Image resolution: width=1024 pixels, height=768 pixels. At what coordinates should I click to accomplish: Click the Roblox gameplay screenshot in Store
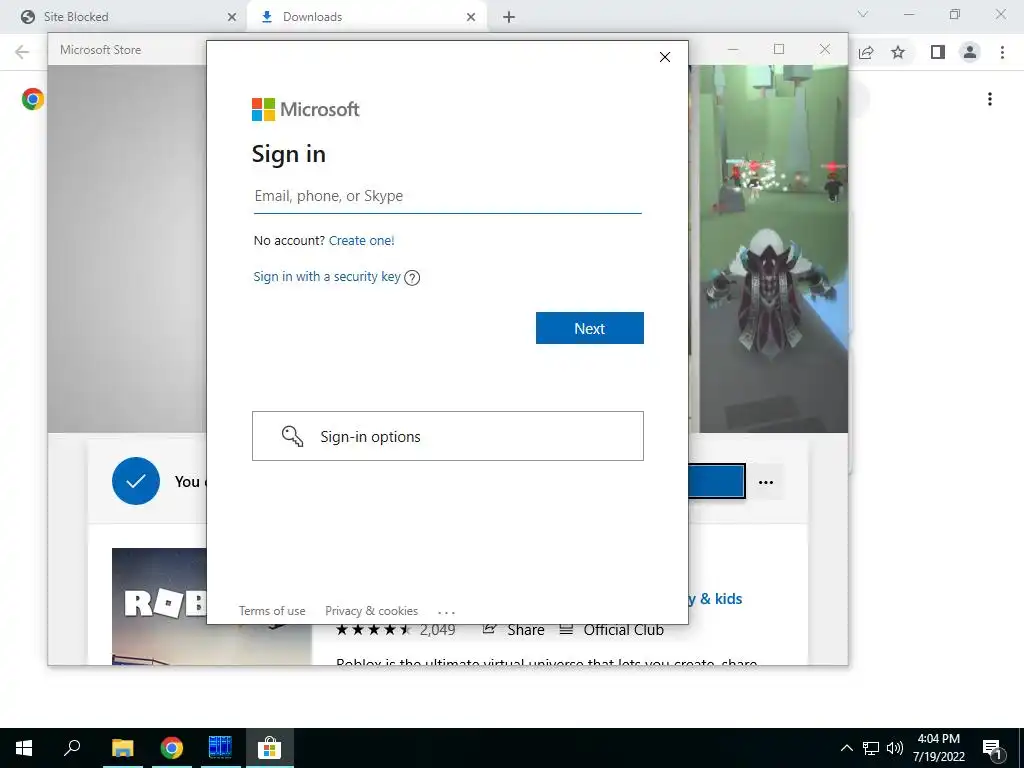click(x=774, y=248)
